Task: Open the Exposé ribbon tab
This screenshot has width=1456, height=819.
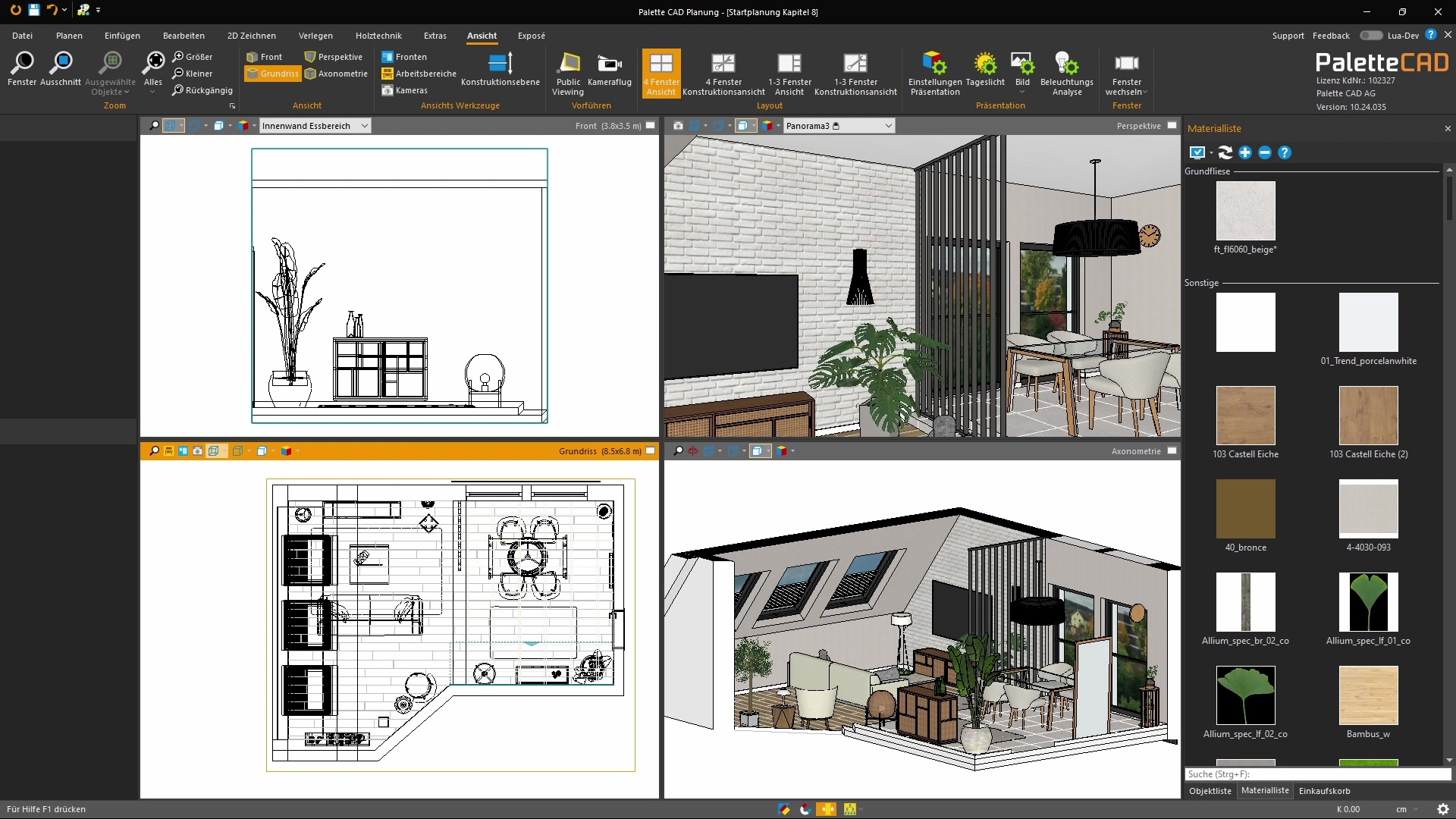Action: click(x=532, y=36)
